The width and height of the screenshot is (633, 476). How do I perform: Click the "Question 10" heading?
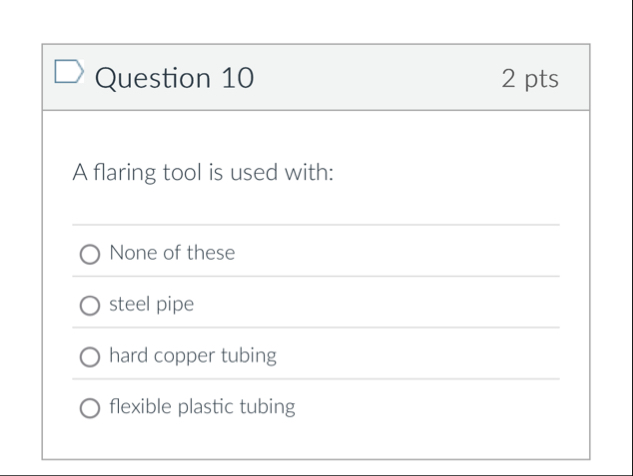(174, 78)
